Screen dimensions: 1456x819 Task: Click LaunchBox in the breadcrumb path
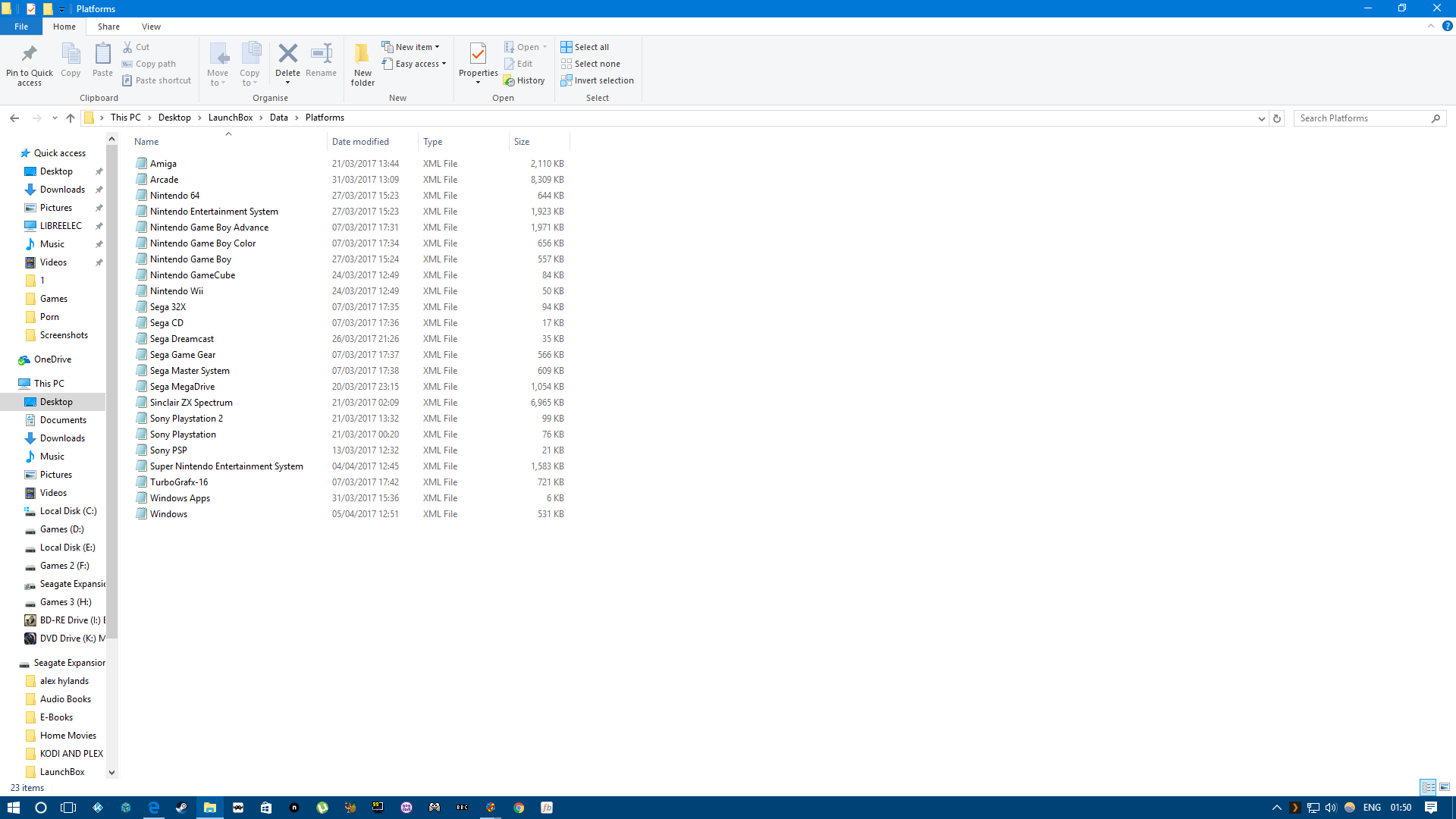coord(231,118)
